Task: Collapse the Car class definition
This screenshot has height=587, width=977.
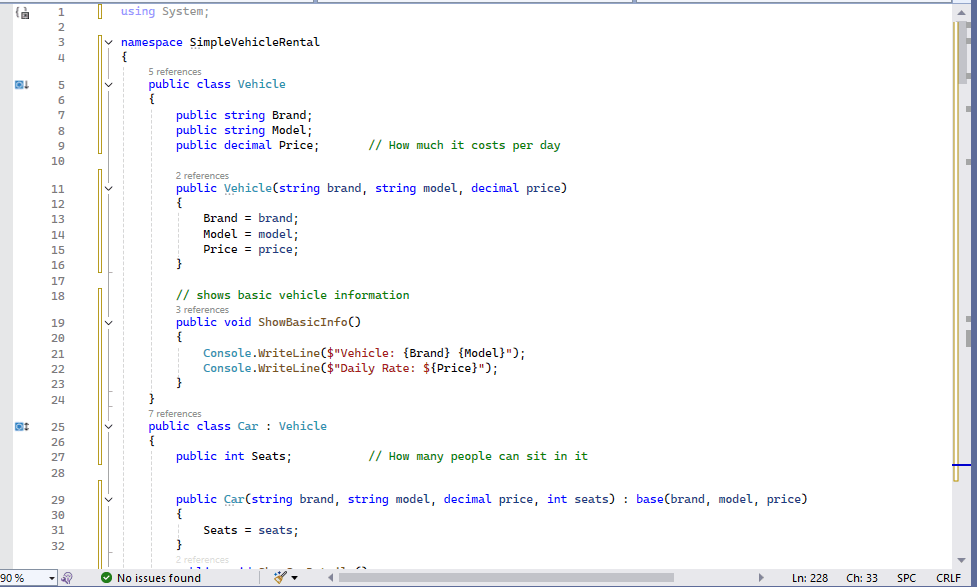Action: tap(109, 426)
